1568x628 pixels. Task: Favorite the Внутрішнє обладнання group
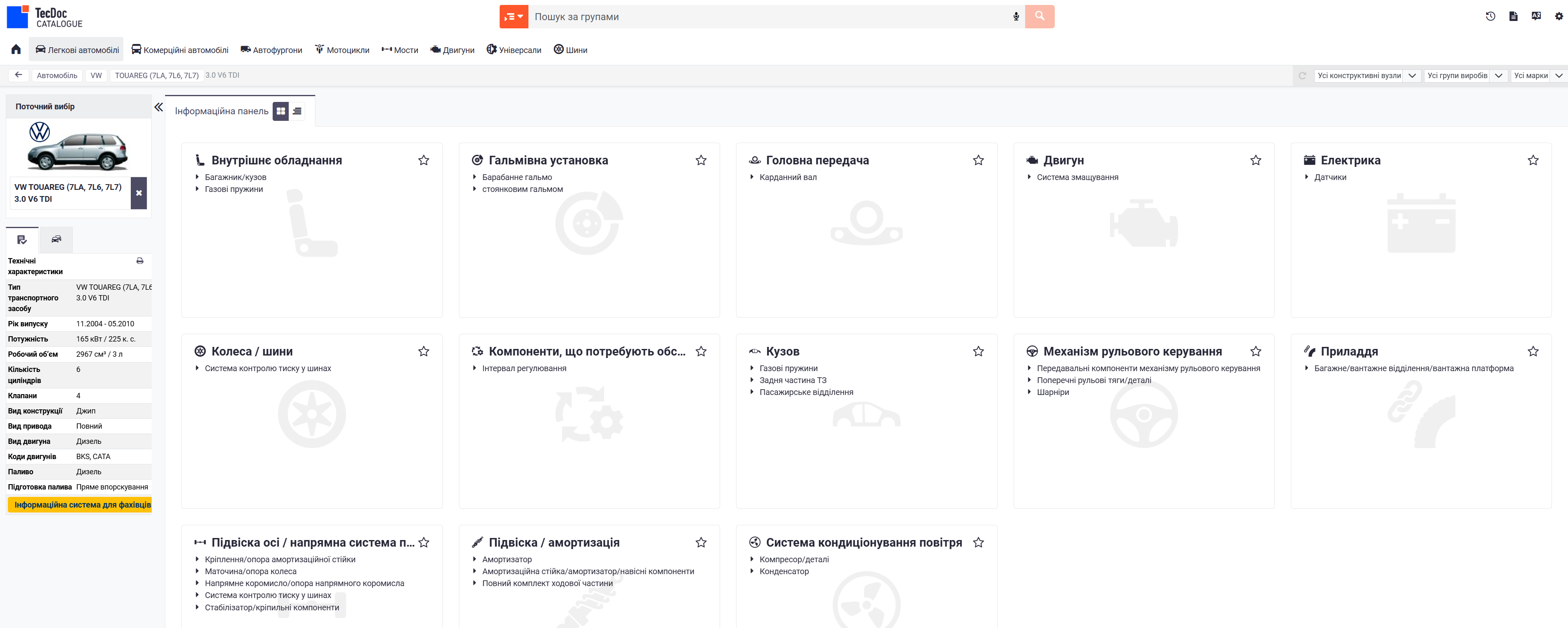[x=424, y=160]
